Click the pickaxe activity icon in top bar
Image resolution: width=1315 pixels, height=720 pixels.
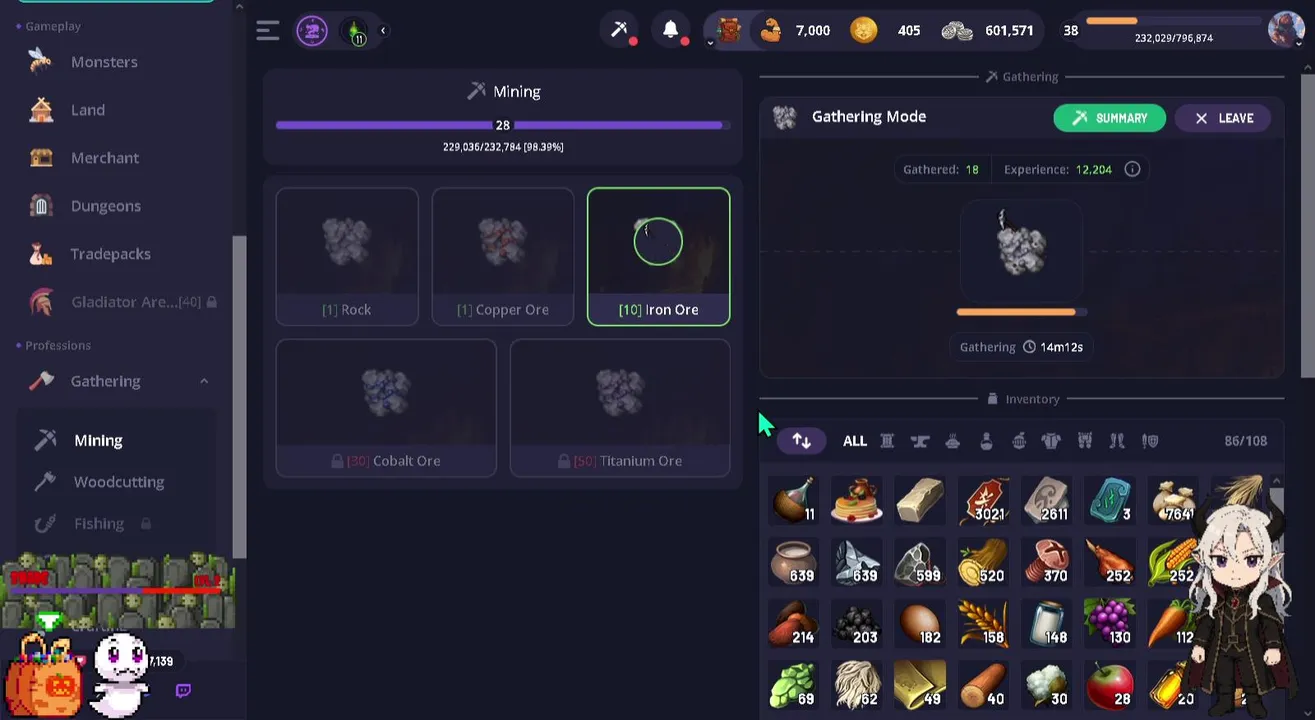[x=620, y=30]
